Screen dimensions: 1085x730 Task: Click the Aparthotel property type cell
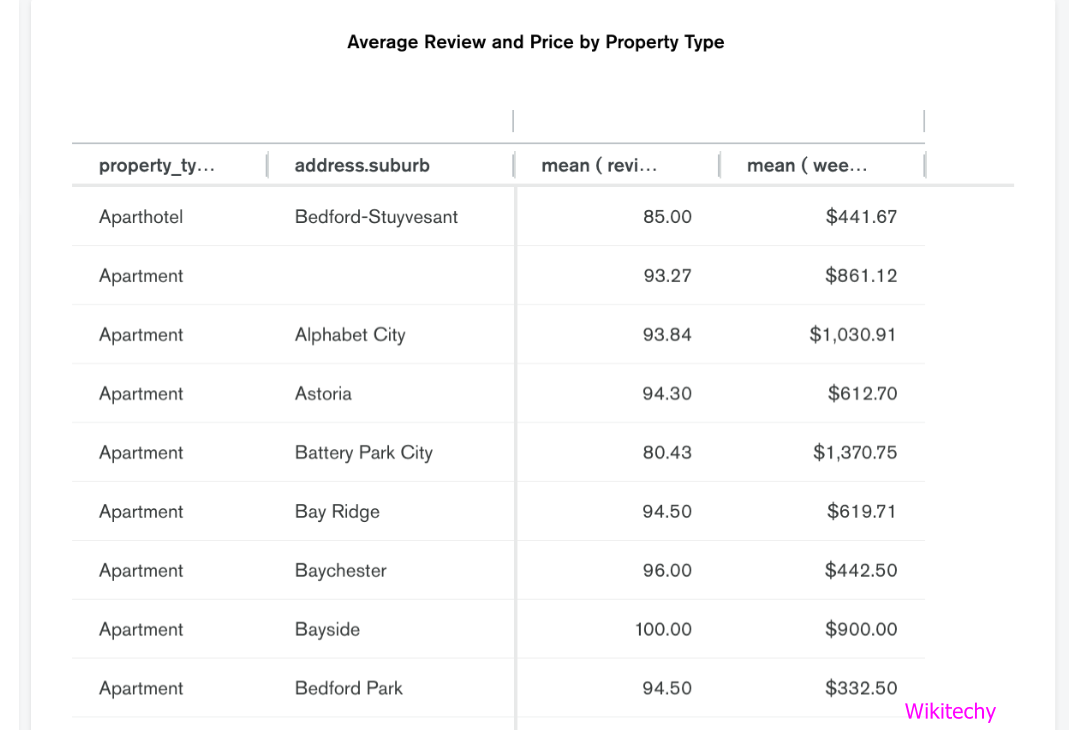tap(141, 217)
